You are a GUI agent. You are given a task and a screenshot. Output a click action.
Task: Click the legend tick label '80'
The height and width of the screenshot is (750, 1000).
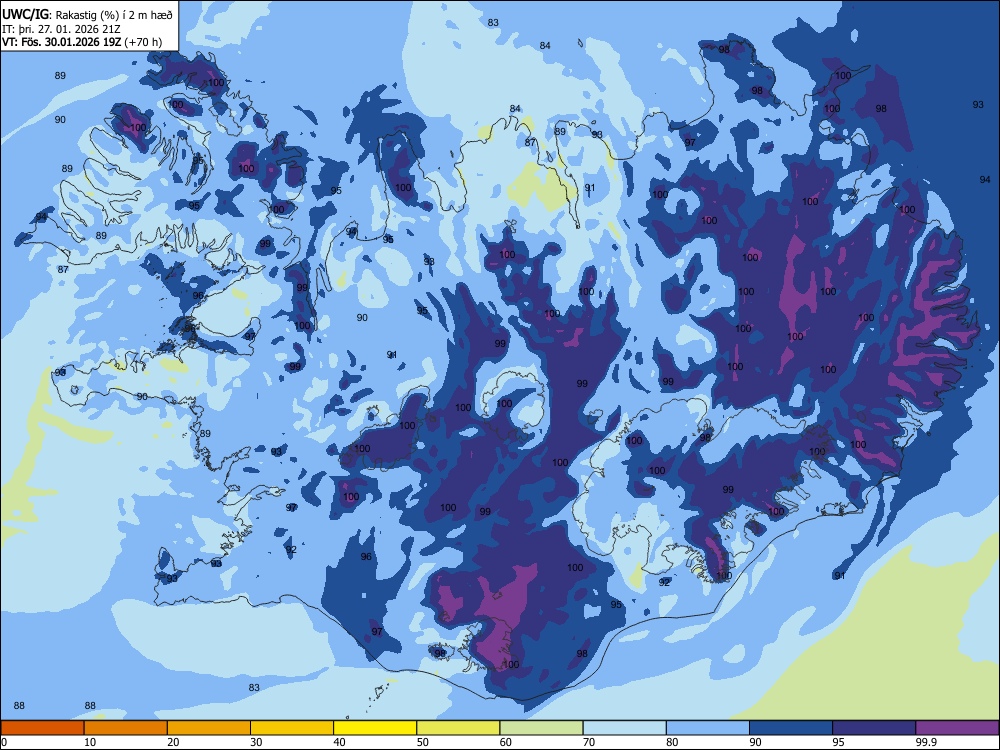pyautogui.click(x=672, y=742)
